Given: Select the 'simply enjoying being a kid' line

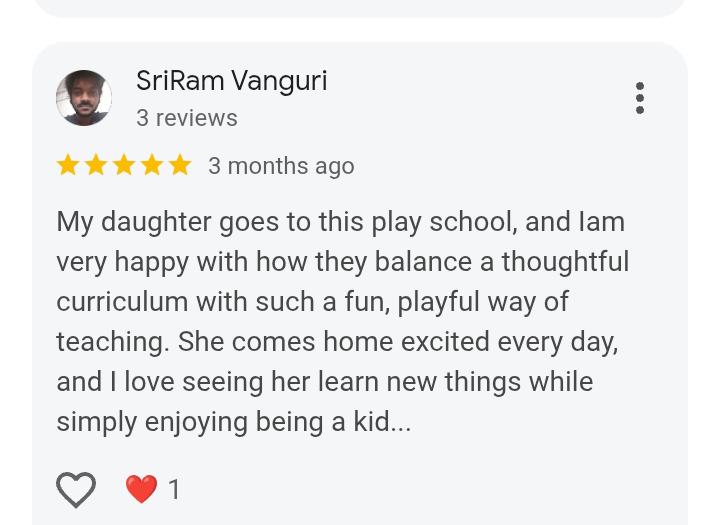Looking at the screenshot, I should click(234, 422).
